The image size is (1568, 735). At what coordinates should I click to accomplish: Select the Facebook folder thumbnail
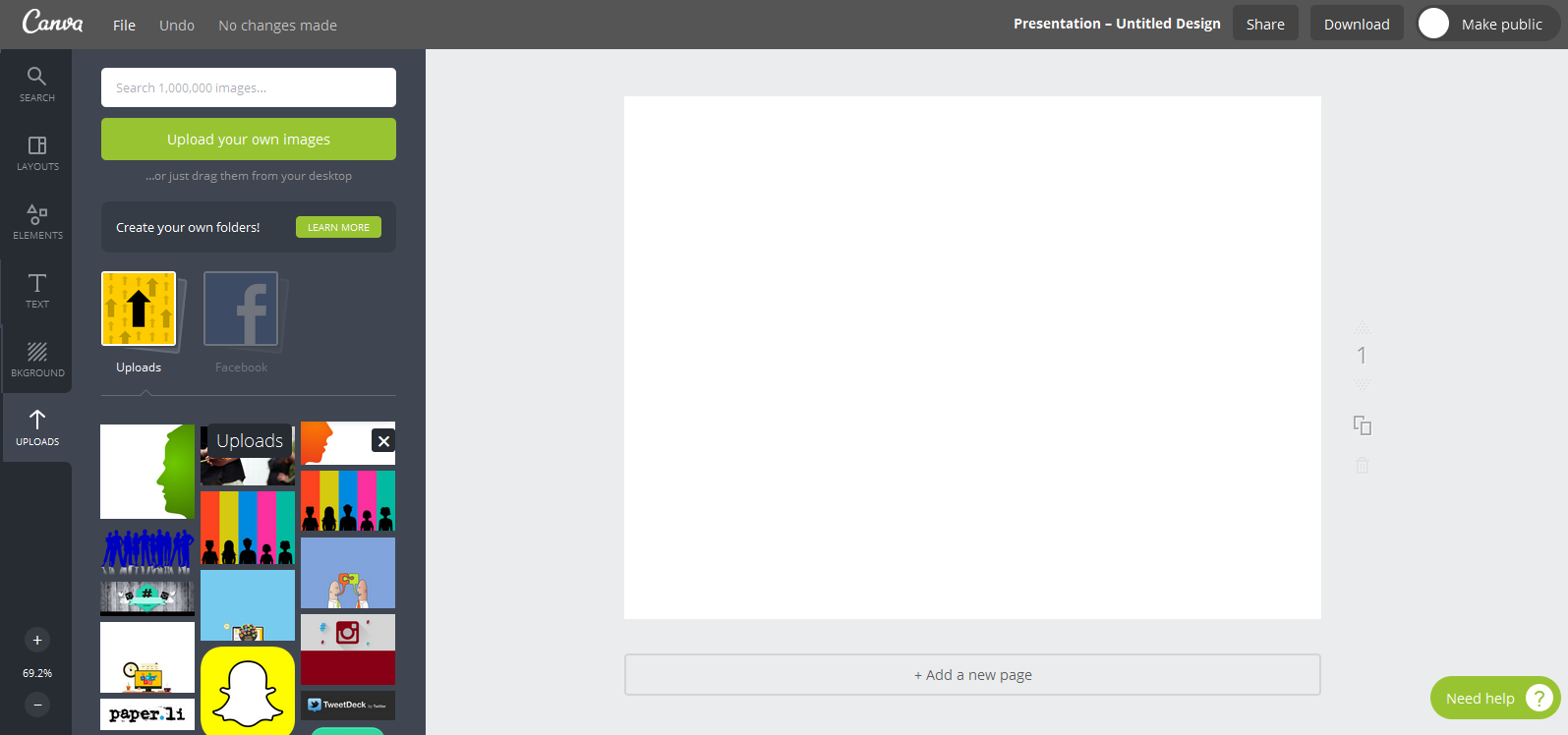click(241, 309)
